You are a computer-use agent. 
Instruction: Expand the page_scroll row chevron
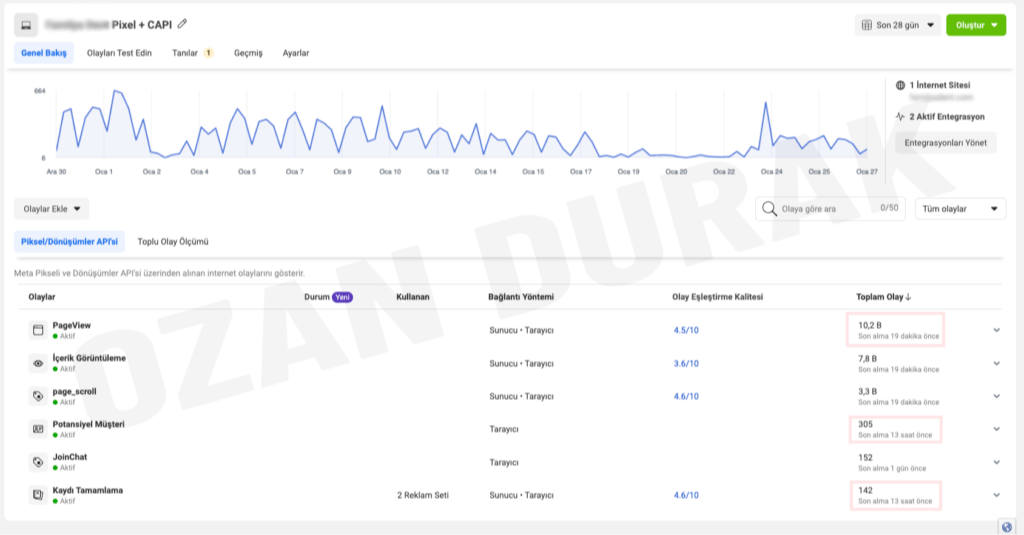coord(997,396)
